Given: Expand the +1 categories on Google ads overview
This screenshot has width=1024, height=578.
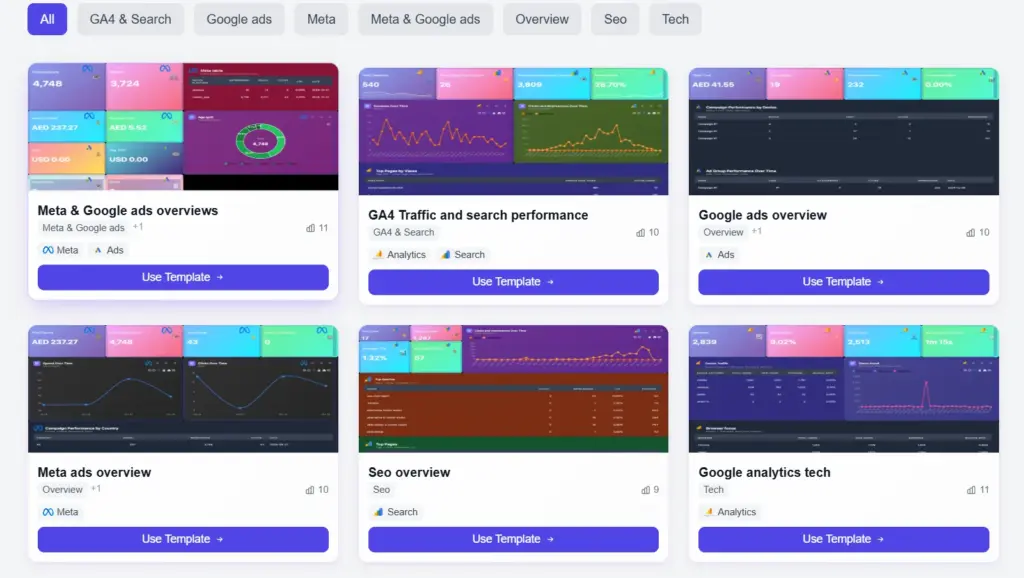Looking at the screenshot, I should [x=757, y=232].
